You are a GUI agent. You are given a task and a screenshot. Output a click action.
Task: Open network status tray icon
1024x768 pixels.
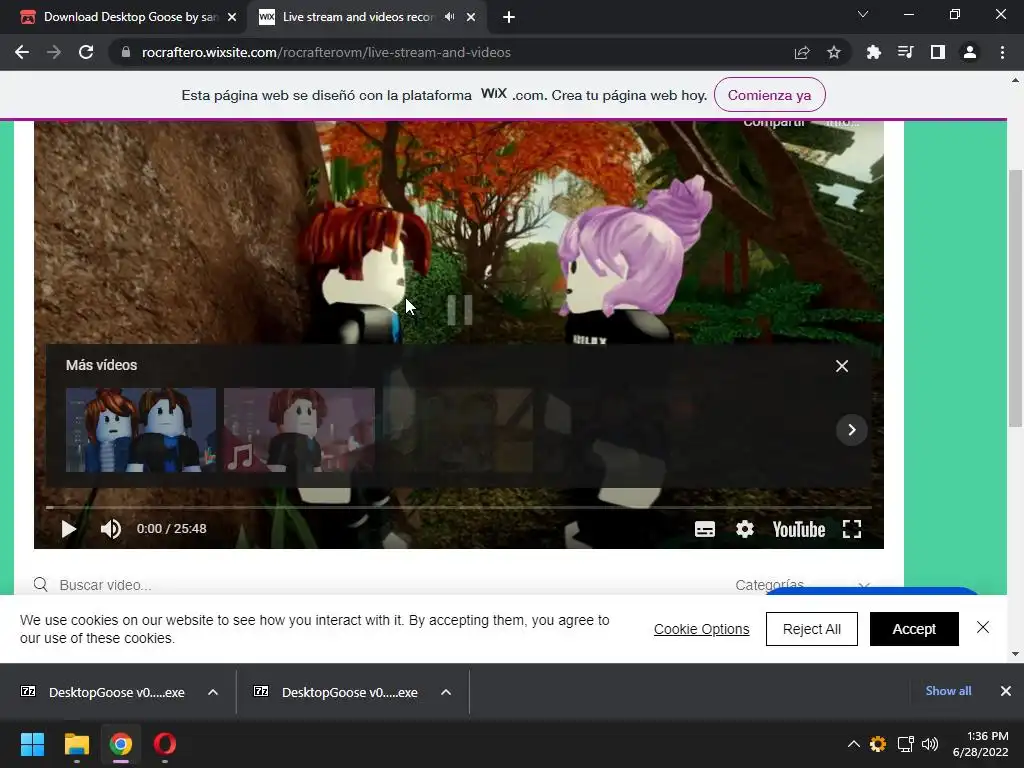click(x=905, y=744)
